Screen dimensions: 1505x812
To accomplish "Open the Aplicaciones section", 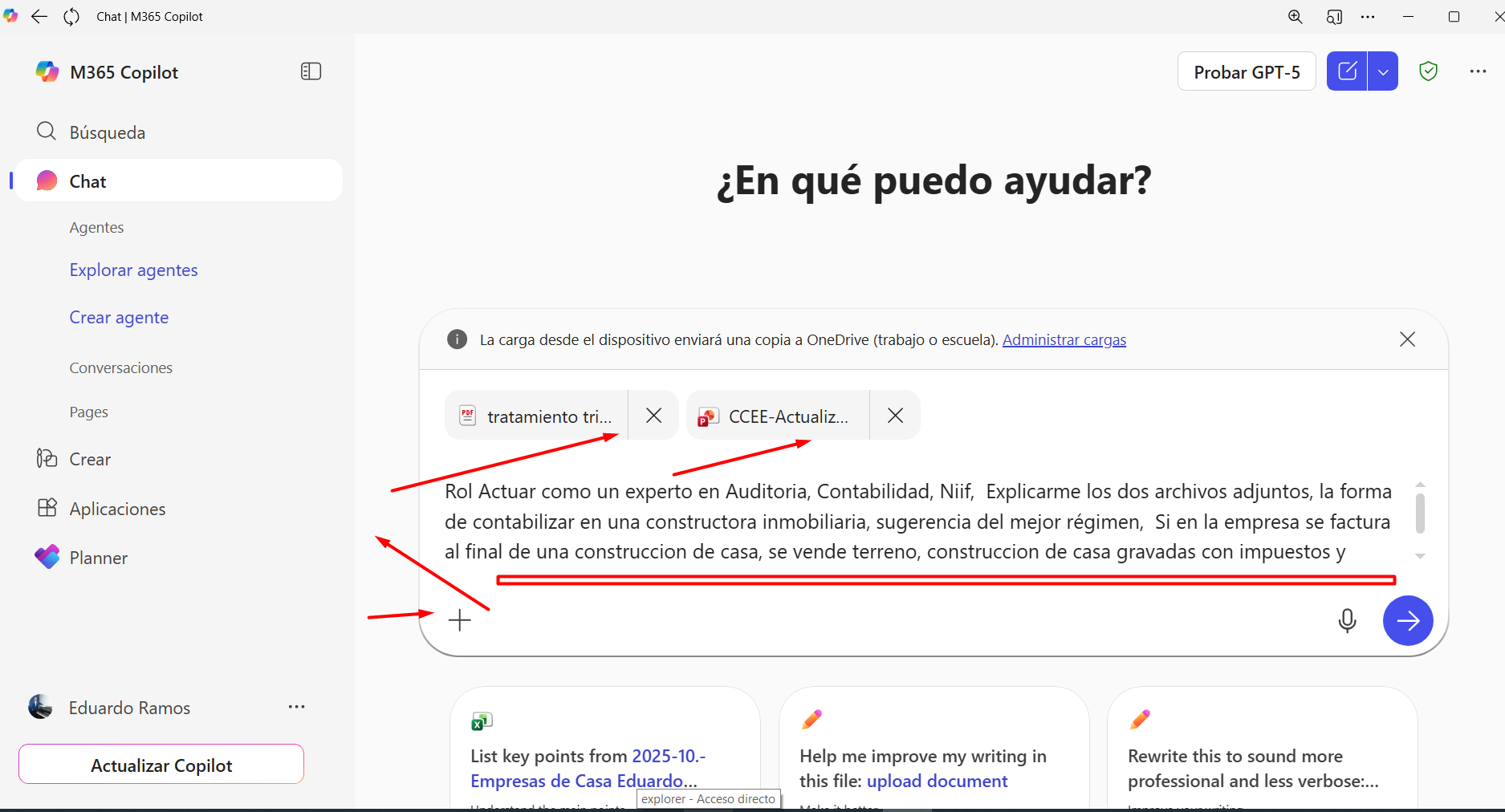I will pos(117,509).
